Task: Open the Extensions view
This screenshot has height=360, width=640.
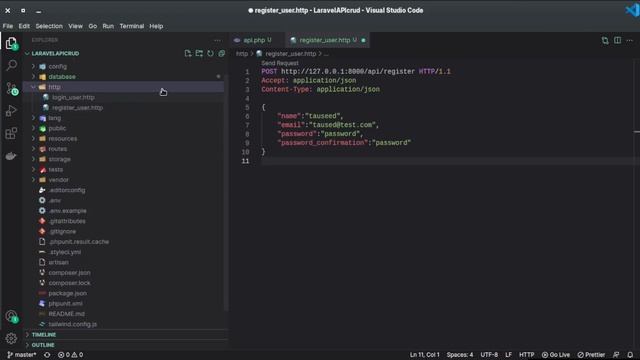Action: [11, 133]
